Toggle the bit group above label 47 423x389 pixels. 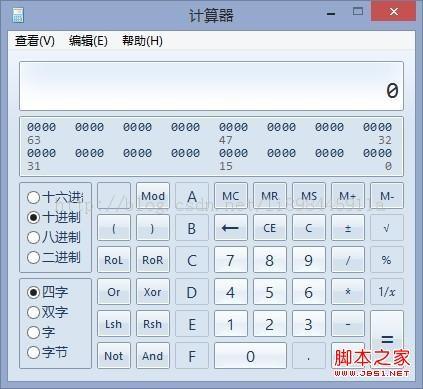[233, 127]
